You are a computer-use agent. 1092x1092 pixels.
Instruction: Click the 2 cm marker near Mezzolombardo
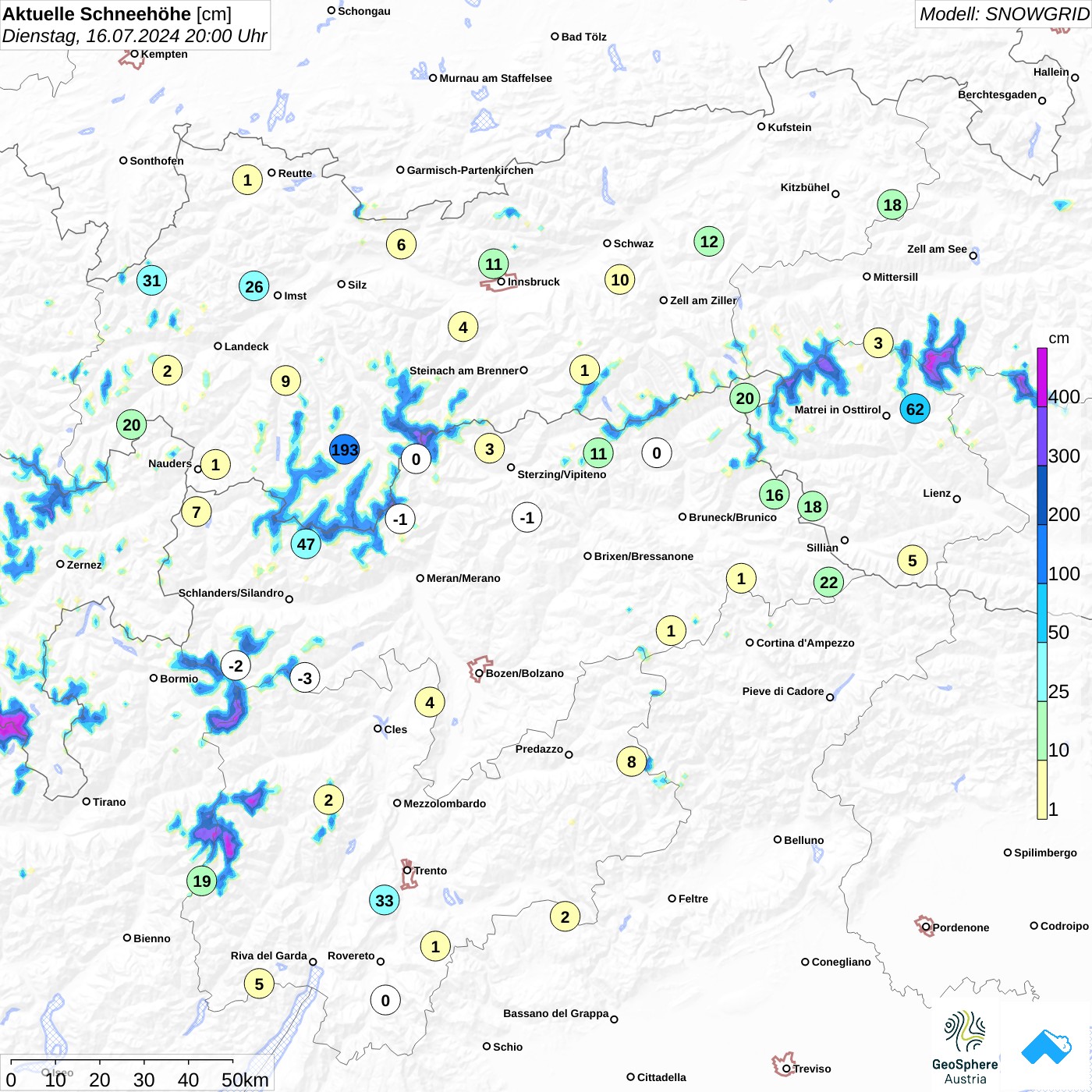click(x=328, y=799)
